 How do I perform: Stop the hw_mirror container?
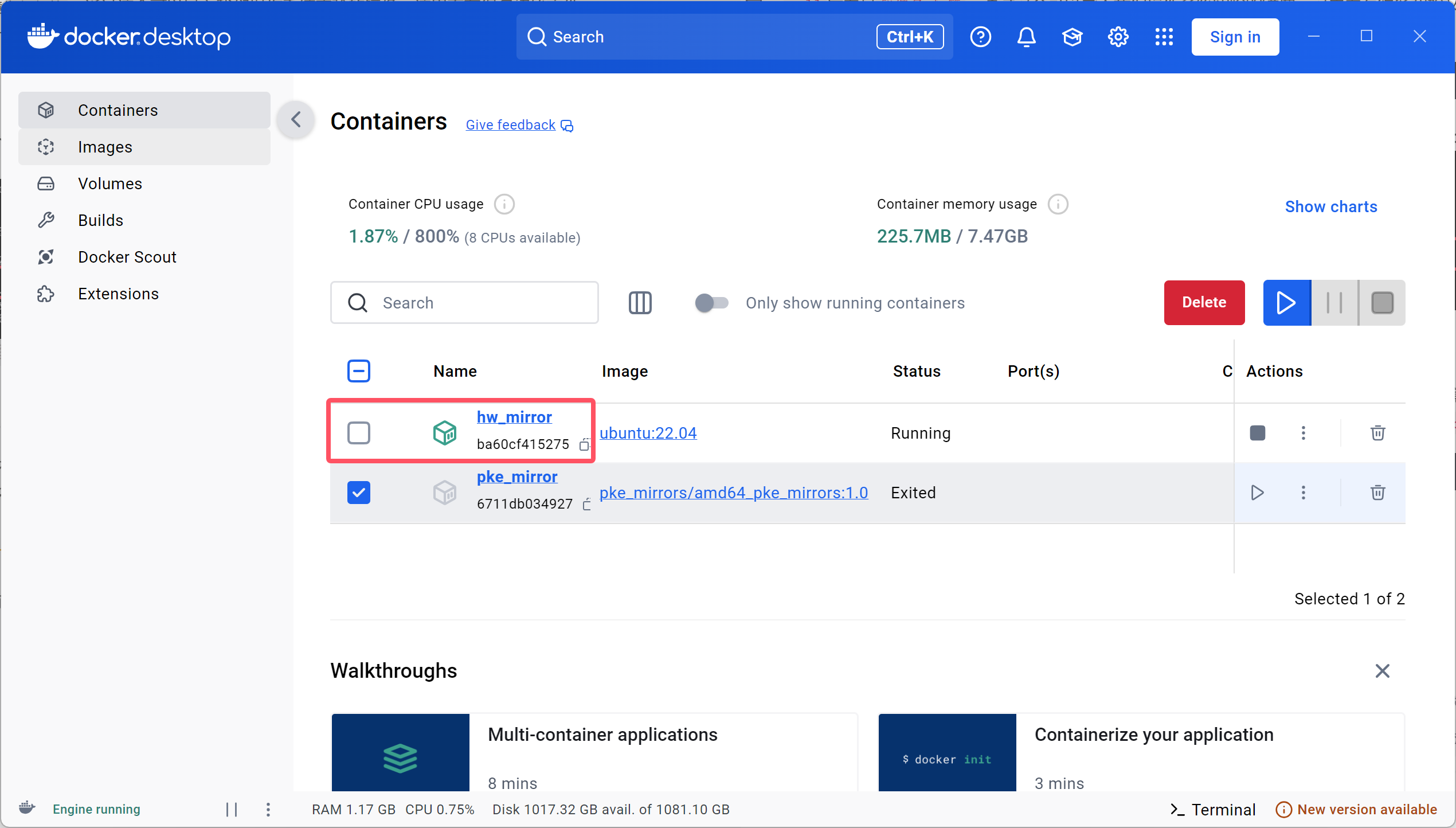pyautogui.click(x=1257, y=432)
